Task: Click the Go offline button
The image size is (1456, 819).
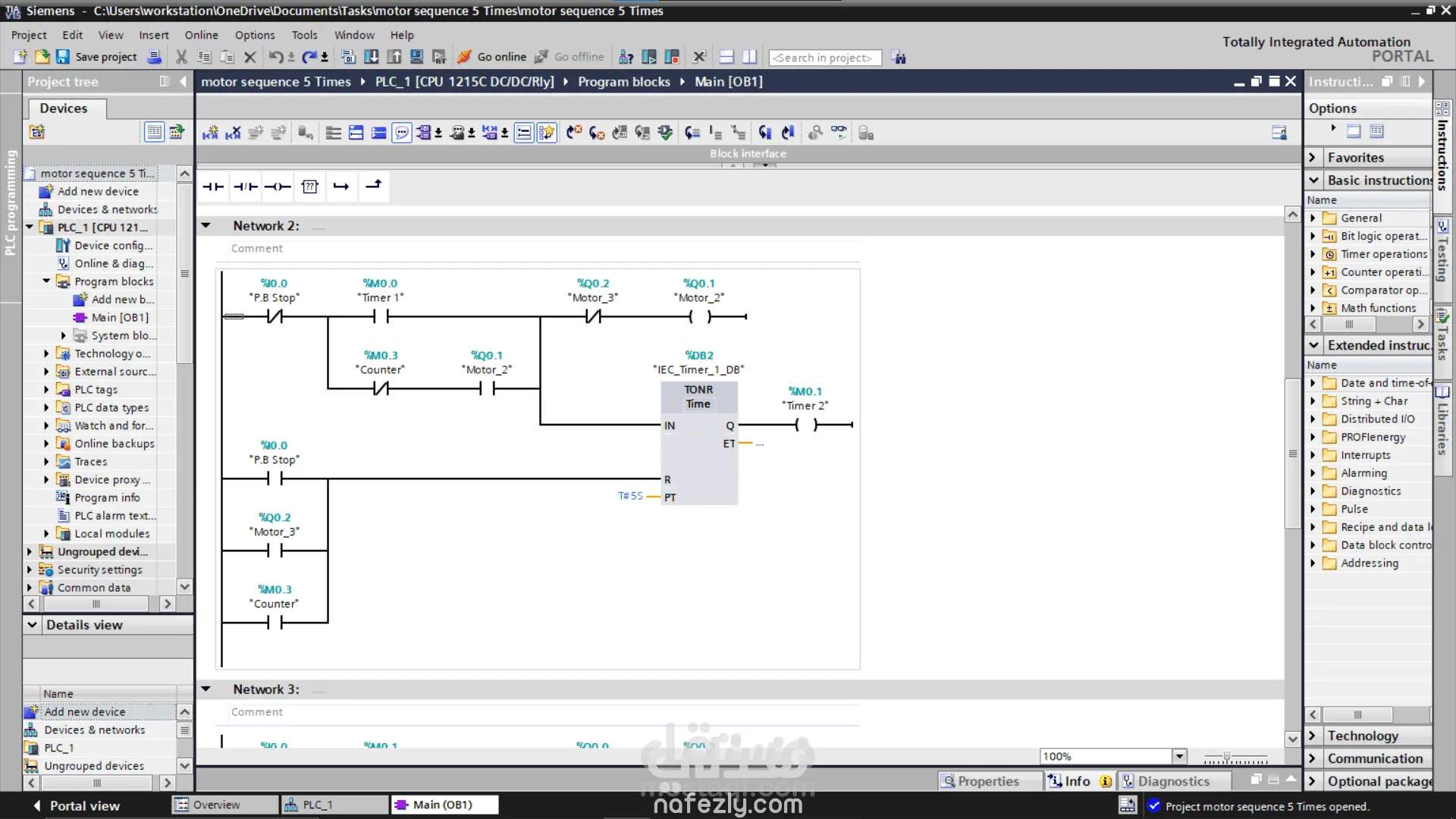Action: 570,57
